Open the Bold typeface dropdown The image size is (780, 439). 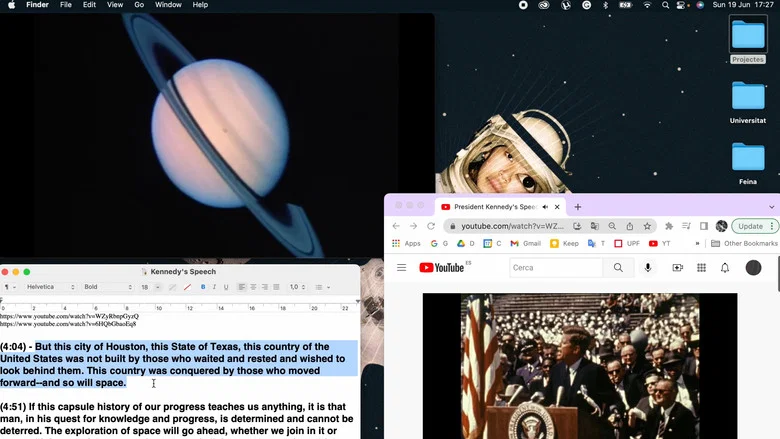[x=108, y=287]
